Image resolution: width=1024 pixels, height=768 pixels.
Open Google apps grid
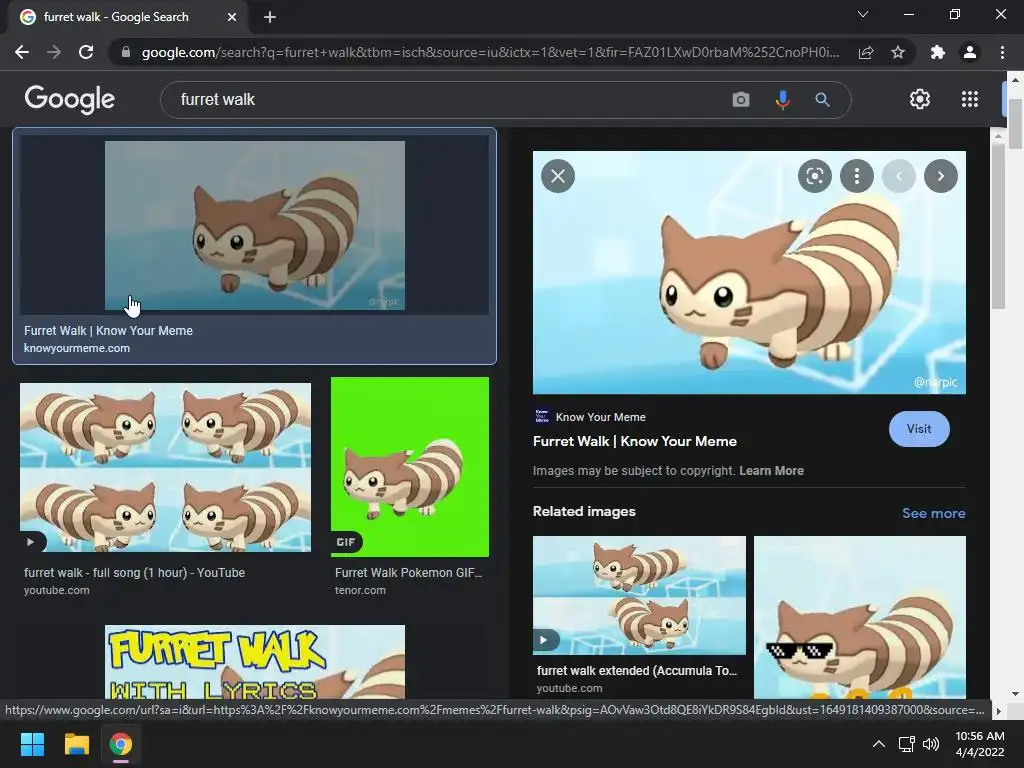[x=970, y=99]
